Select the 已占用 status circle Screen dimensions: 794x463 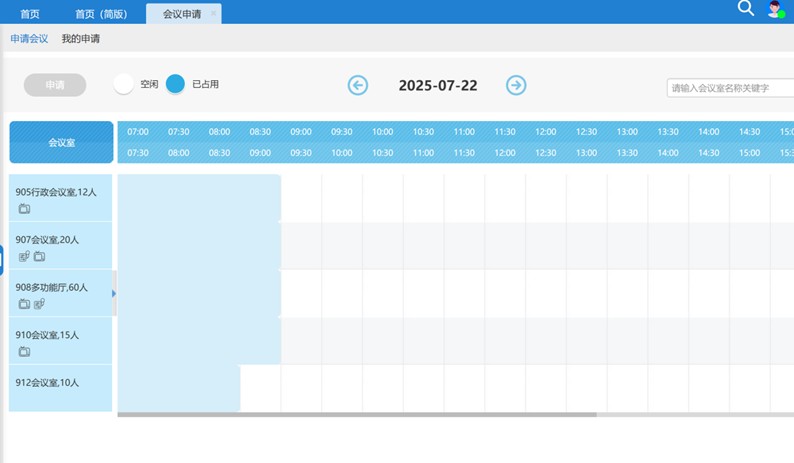(176, 85)
